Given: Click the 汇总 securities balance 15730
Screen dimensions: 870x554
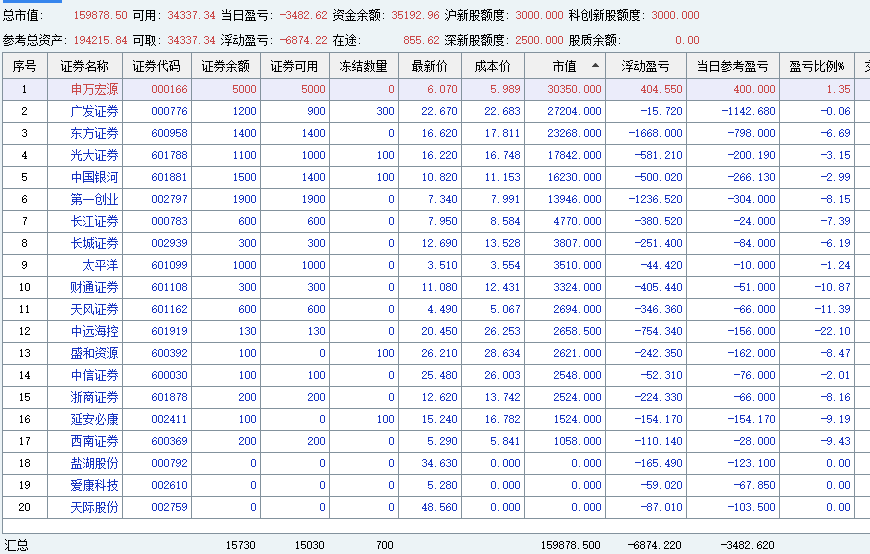Looking at the screenshot, I should point(240,545).
